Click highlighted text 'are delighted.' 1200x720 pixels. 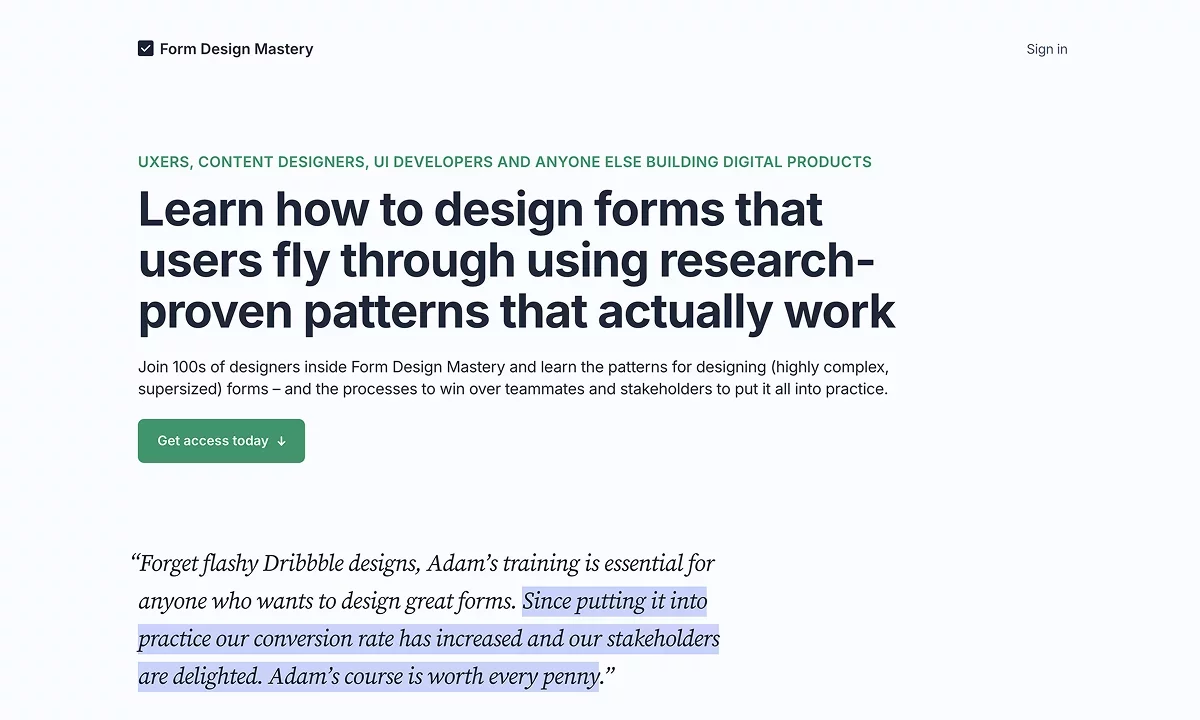coord(200,676)
